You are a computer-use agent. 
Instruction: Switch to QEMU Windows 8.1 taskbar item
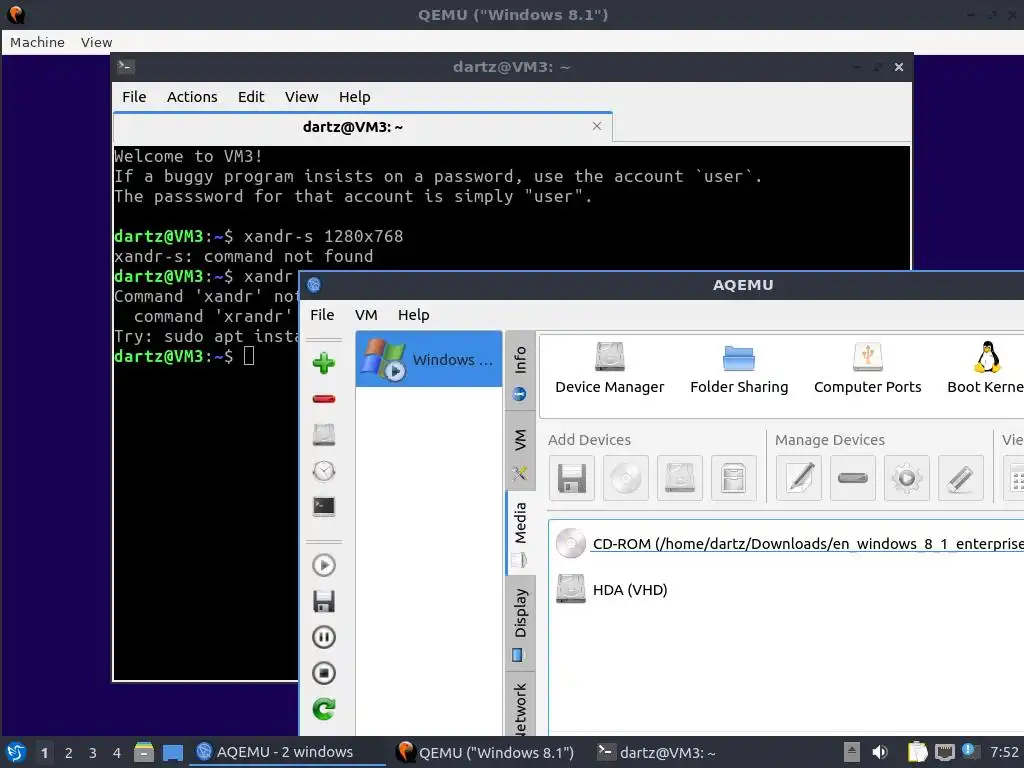pyautogui.click(x=487, y=752)
